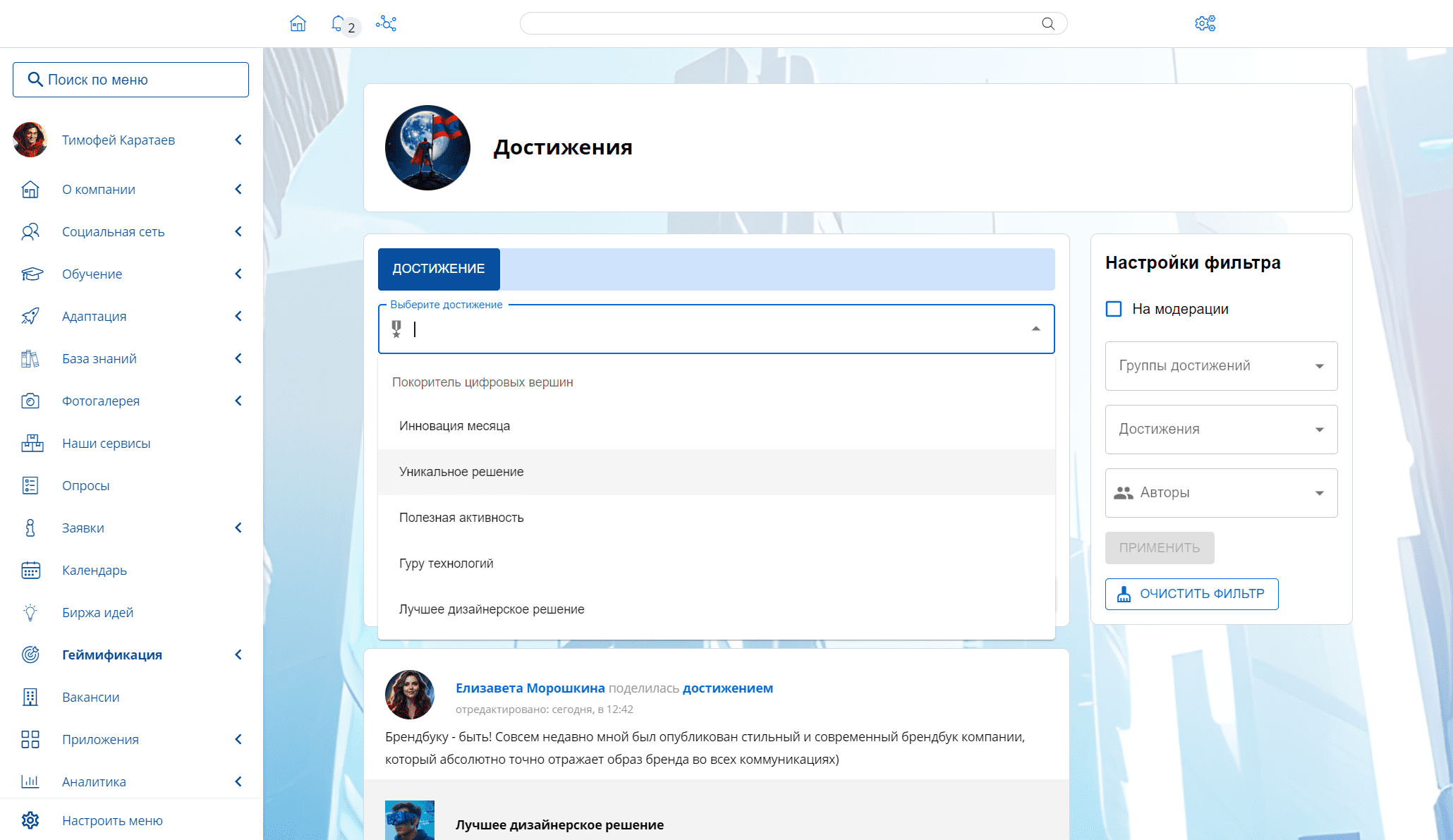
Task: Collapse the Выберите достижение list arrow
Action: click(1035, 329)
